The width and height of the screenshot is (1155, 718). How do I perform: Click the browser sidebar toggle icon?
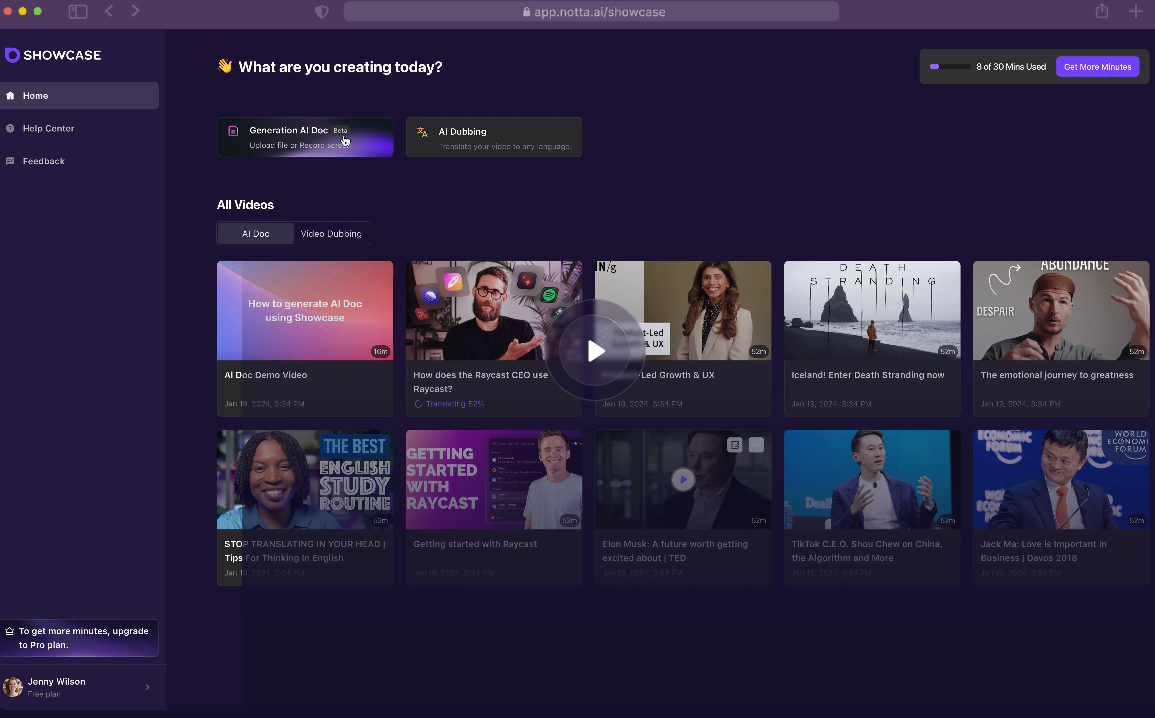(78, 11)
